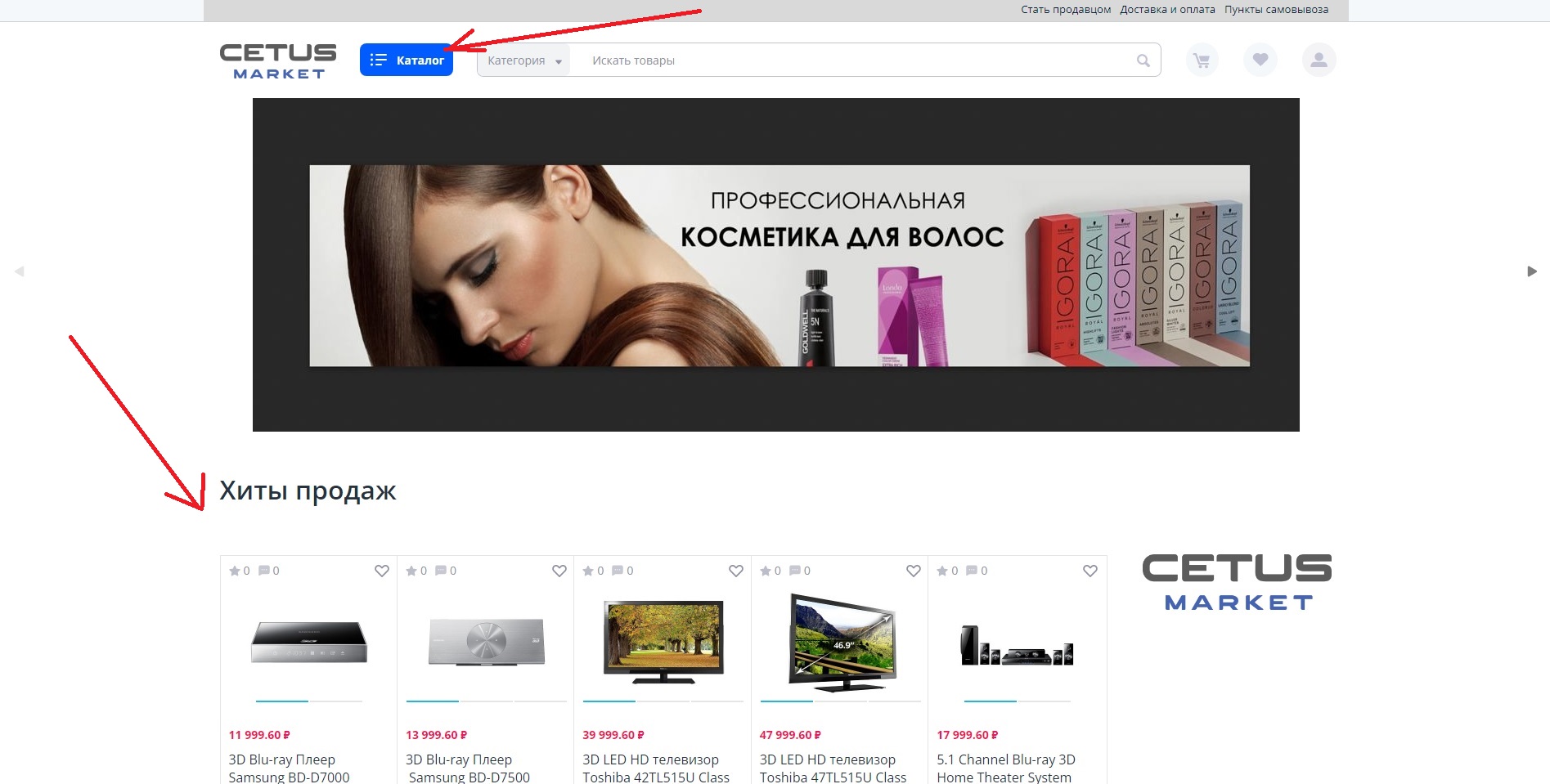Open the shopping cart icon
Viewport: 1550px width, 784px height.
(x=1201, y=60)
